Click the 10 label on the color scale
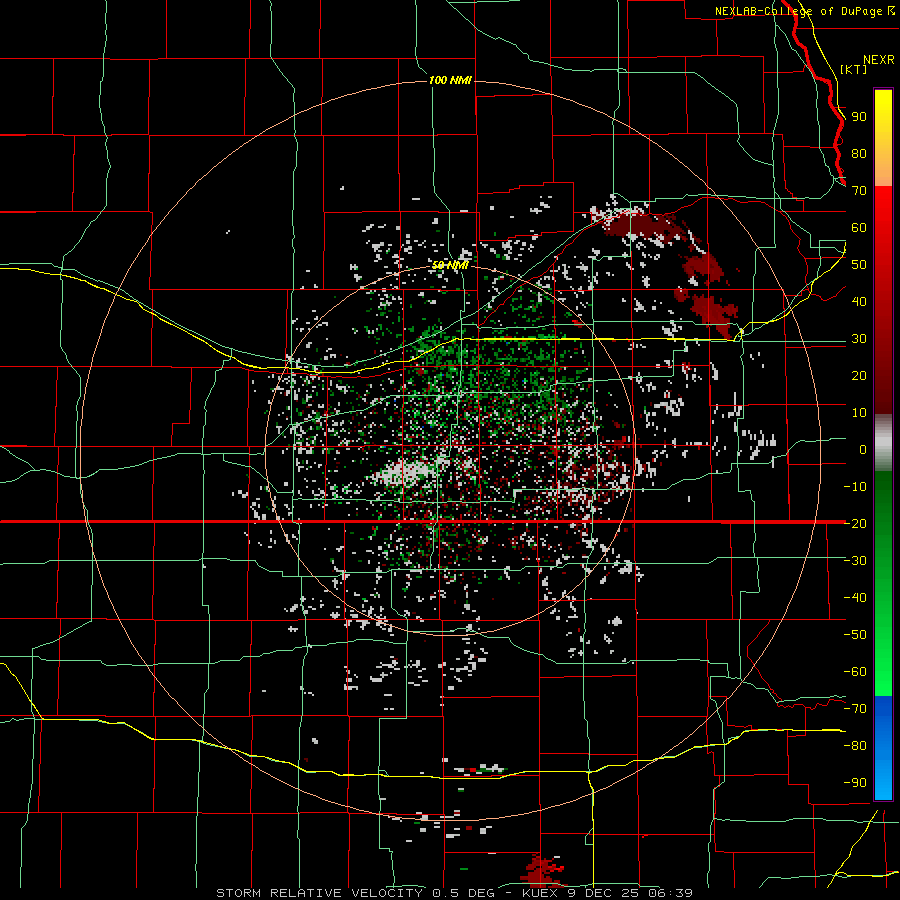Image resolution: width=900 pixels, height=900 pixels. [859, 413]
